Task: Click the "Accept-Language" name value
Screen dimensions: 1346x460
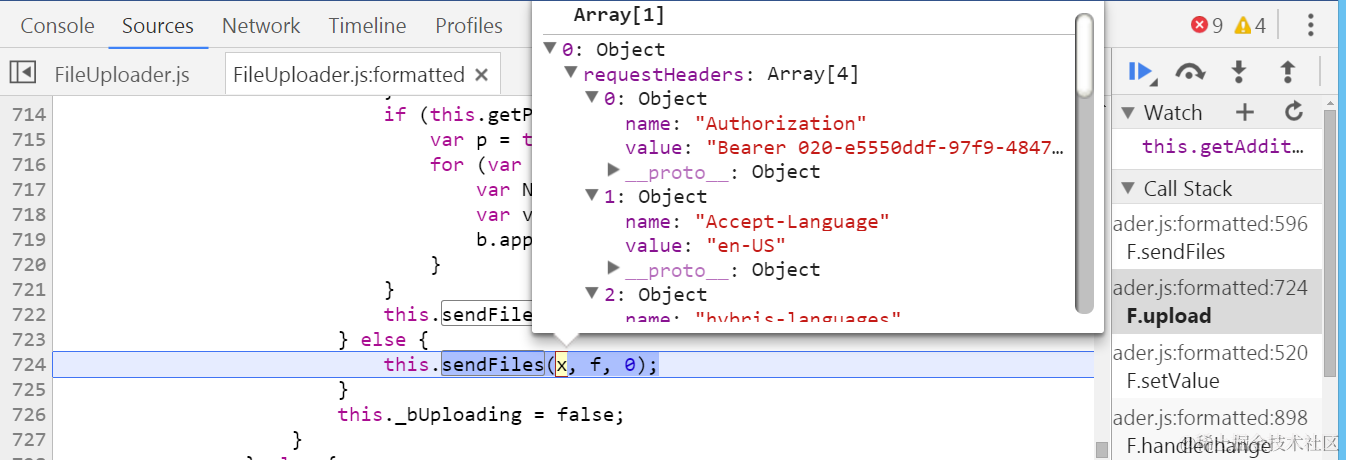Action: (x=791, y=221)
